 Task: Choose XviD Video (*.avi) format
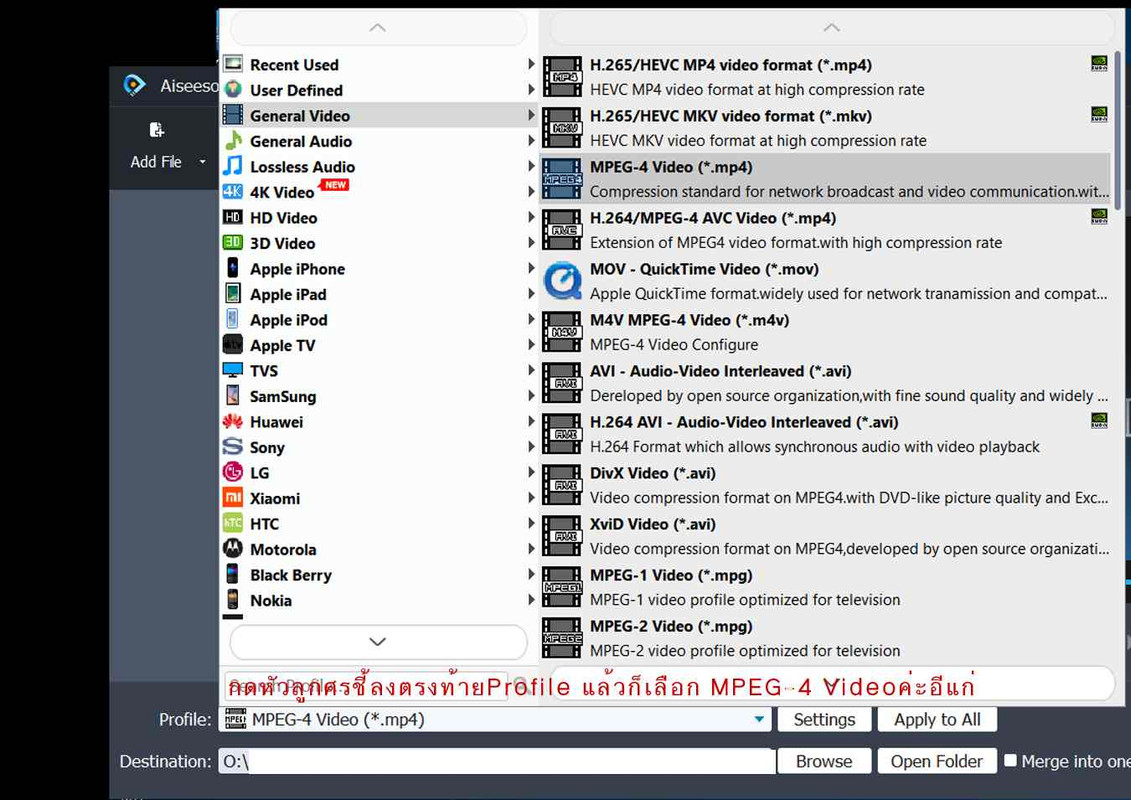(825, 536)
